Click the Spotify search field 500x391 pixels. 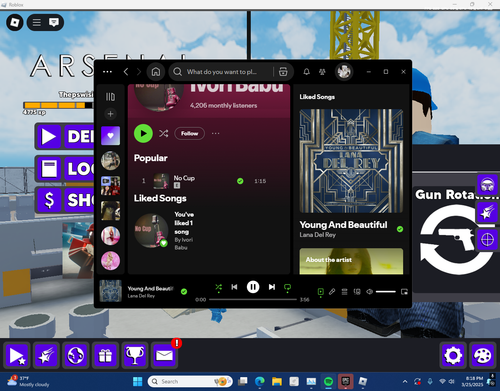221,72
